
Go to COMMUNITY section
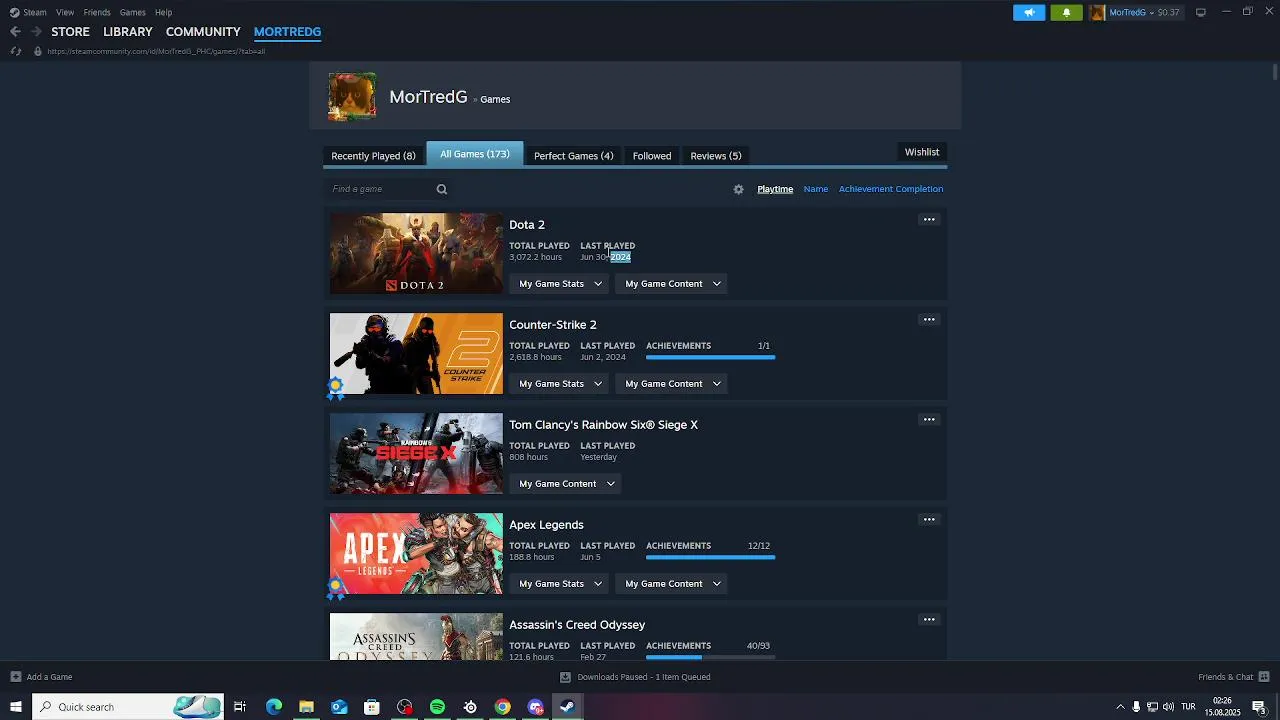203,32
